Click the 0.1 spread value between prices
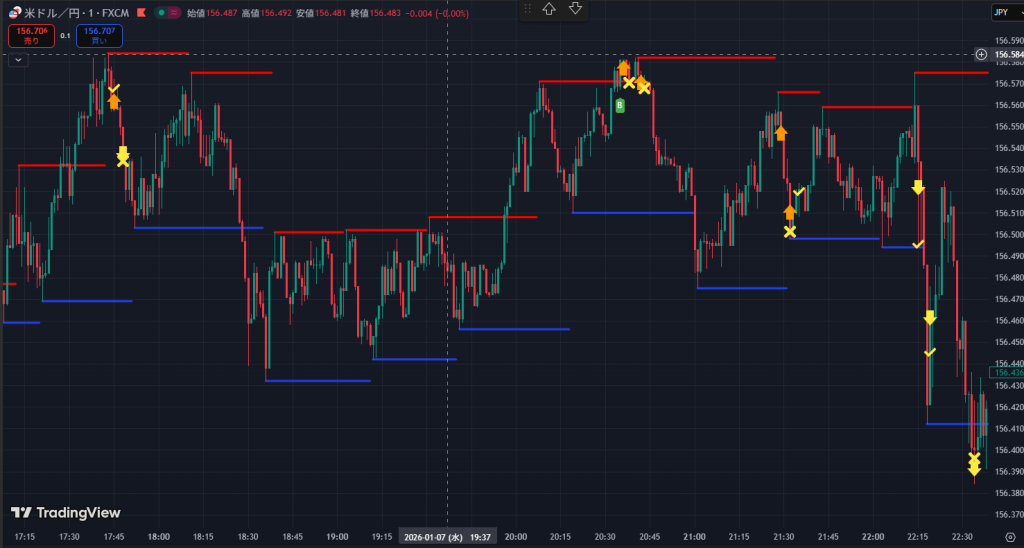 [x=65, y=36]
